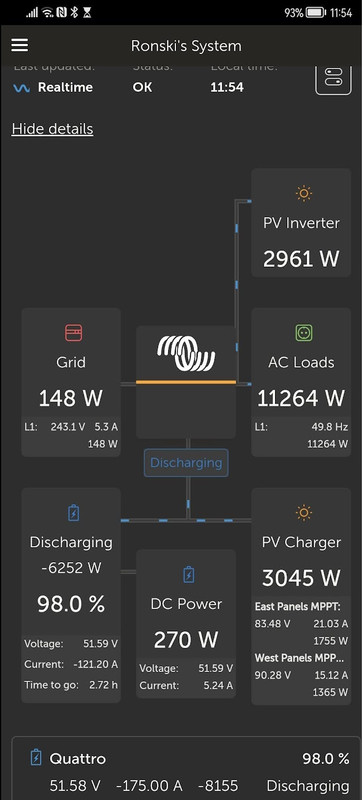
Task: Click the Realtime wave icon
Action: 21,88
